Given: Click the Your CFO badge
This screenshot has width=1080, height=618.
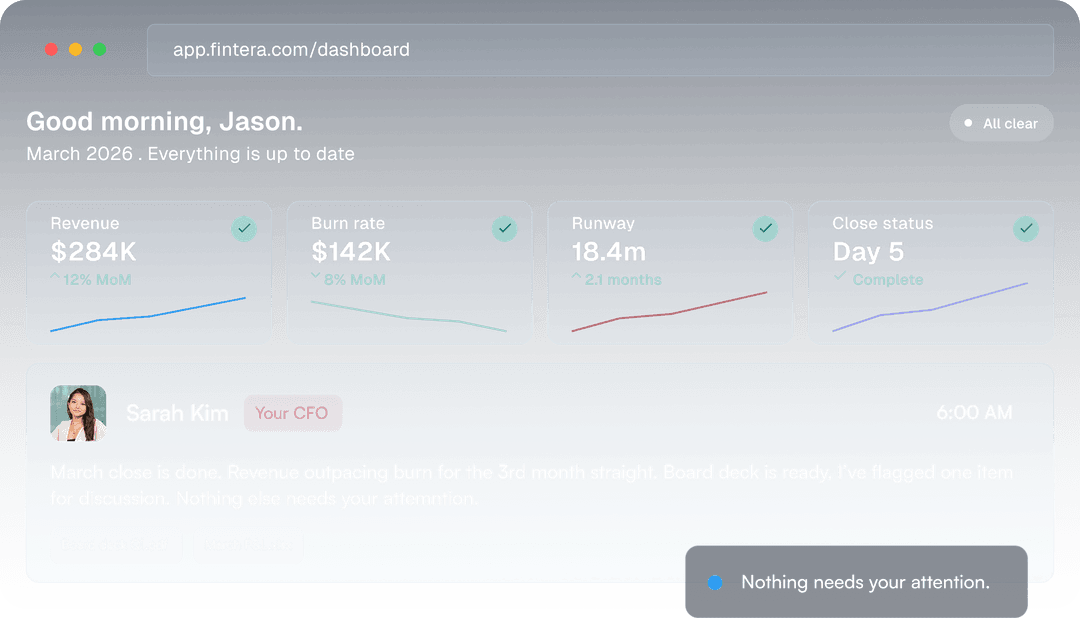Looking at the screenshot, I should (292, 413).
